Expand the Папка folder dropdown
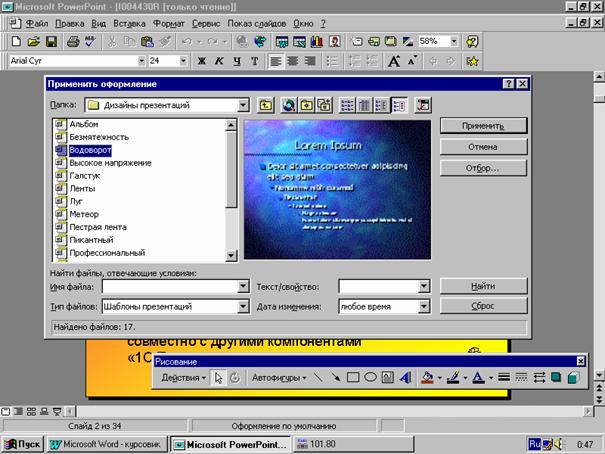The height and width of the screenshot is (454, 605). tap(243, 104)
